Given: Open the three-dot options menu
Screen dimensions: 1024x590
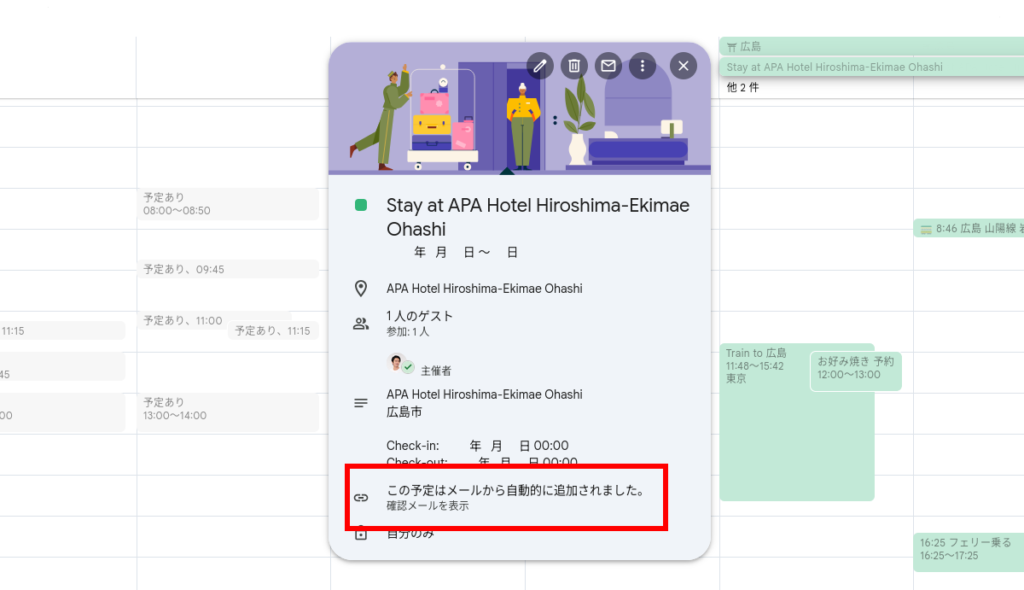Looking at the screenshot, I should click(643, 66).
